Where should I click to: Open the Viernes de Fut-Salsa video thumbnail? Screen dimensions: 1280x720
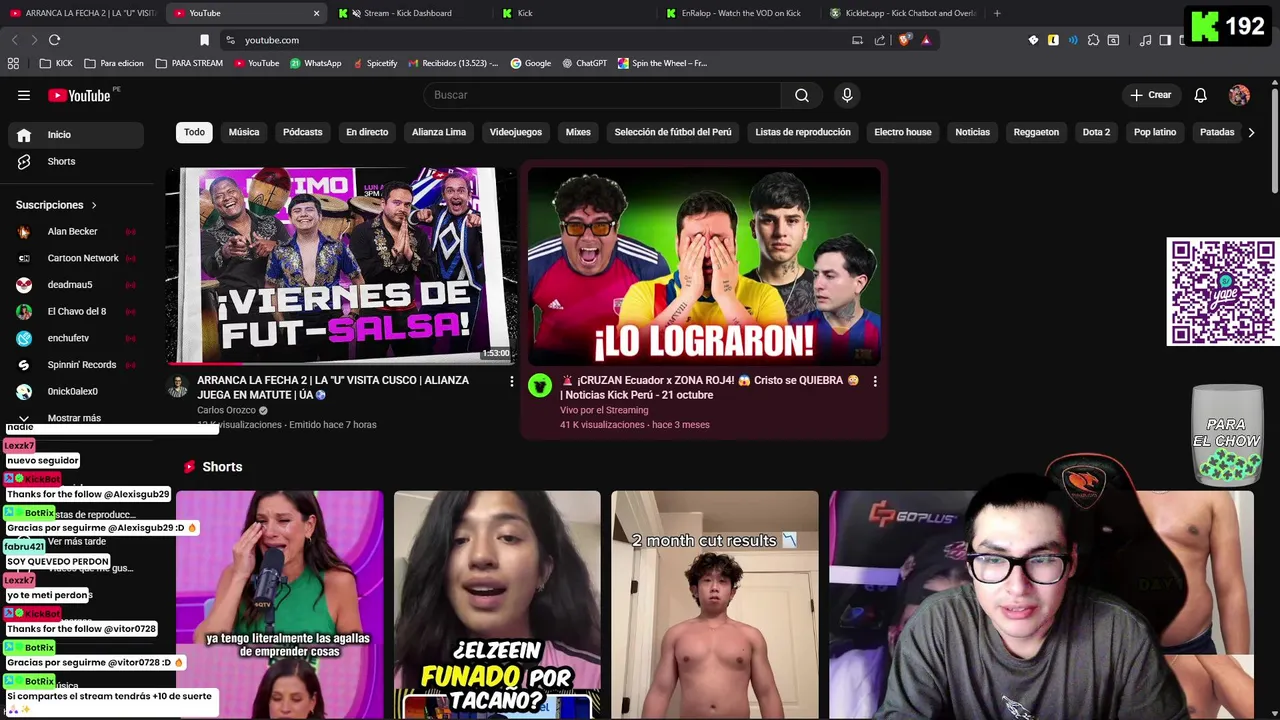click(x=341, y=265)
